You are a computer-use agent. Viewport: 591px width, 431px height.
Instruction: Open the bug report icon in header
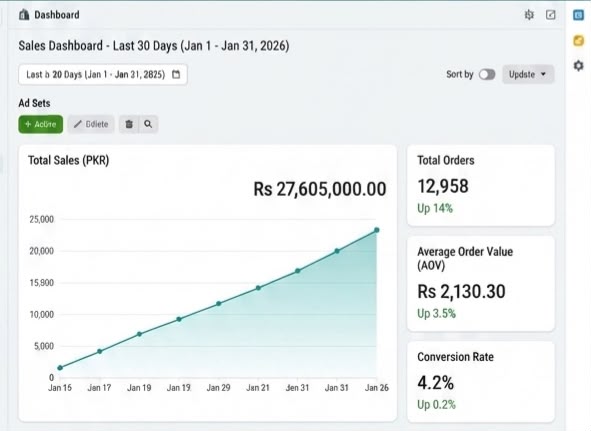529,15
